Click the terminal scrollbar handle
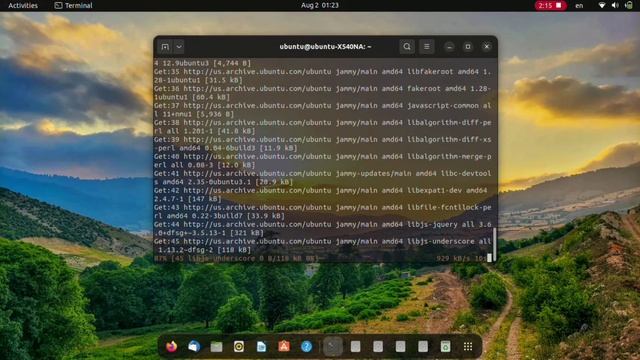 [495, 244]
